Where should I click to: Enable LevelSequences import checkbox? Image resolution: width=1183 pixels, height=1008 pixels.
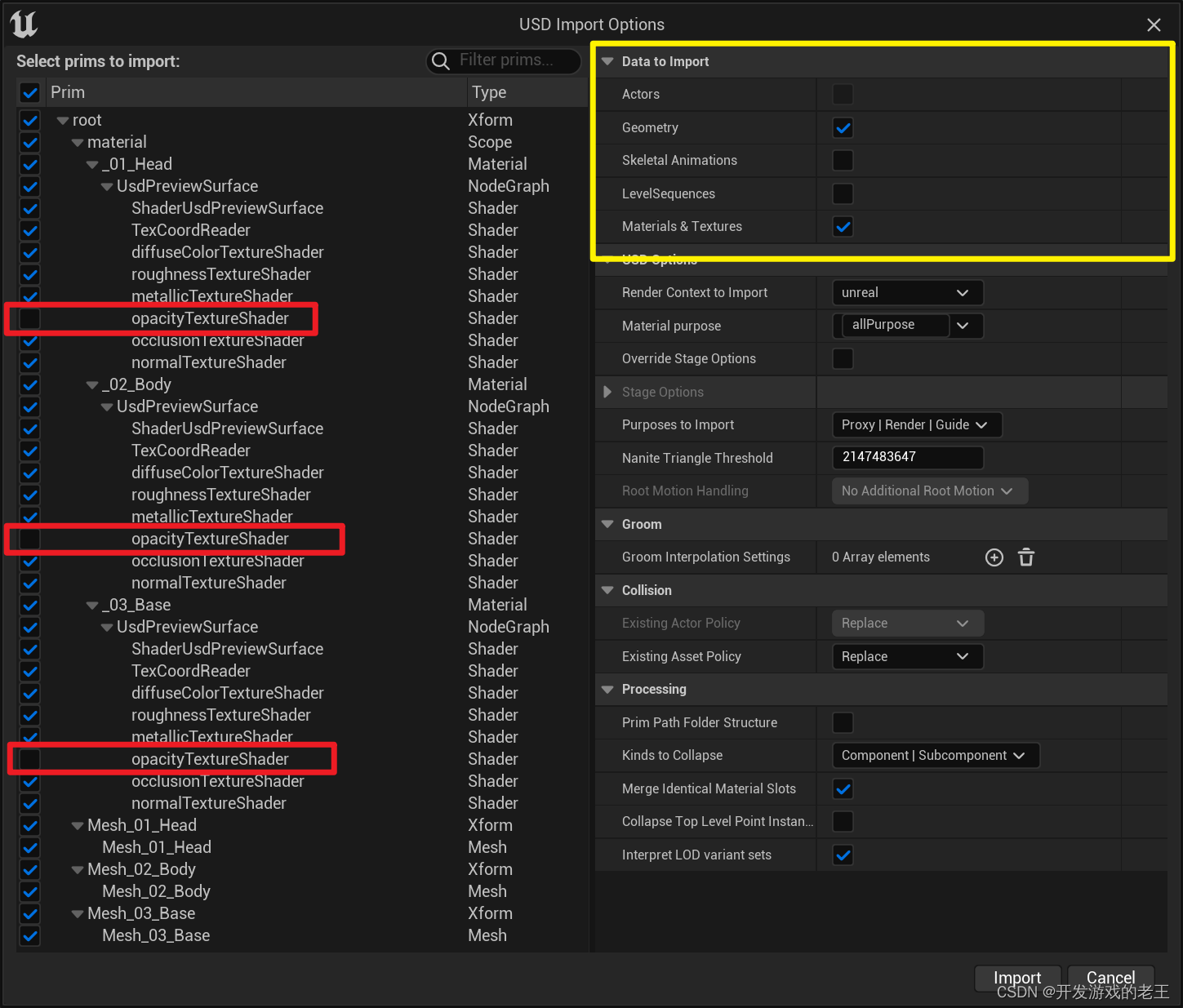tap(843, 194)
